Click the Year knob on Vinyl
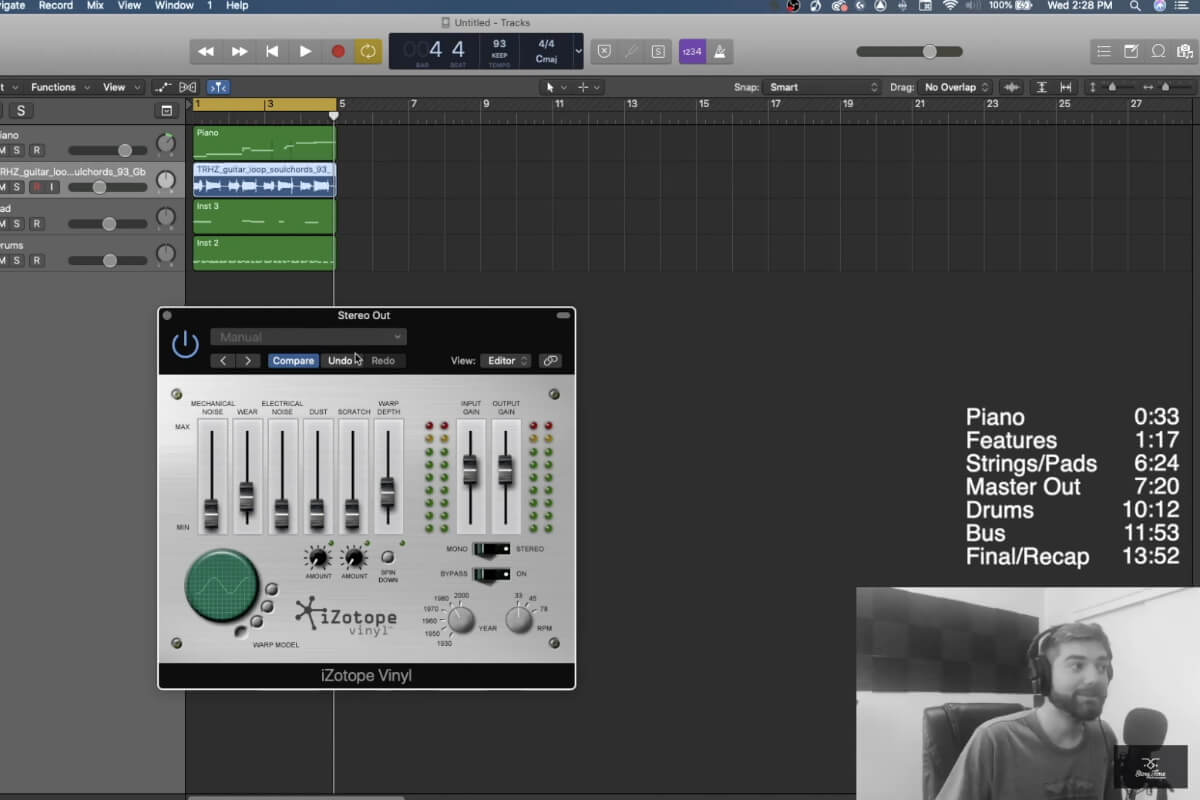Viewport: 1200px width, 800px height. (x=460, y=620)
